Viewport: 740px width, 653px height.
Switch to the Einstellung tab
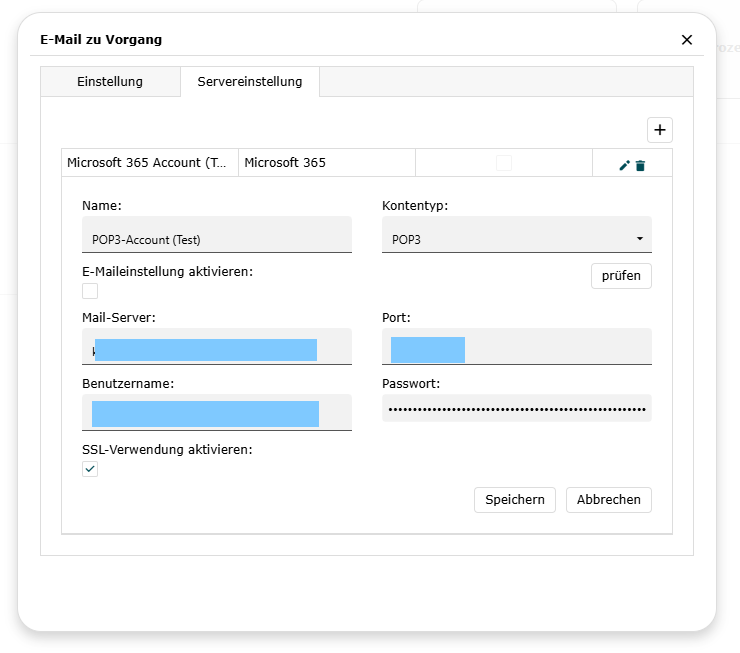click(110, 82)
